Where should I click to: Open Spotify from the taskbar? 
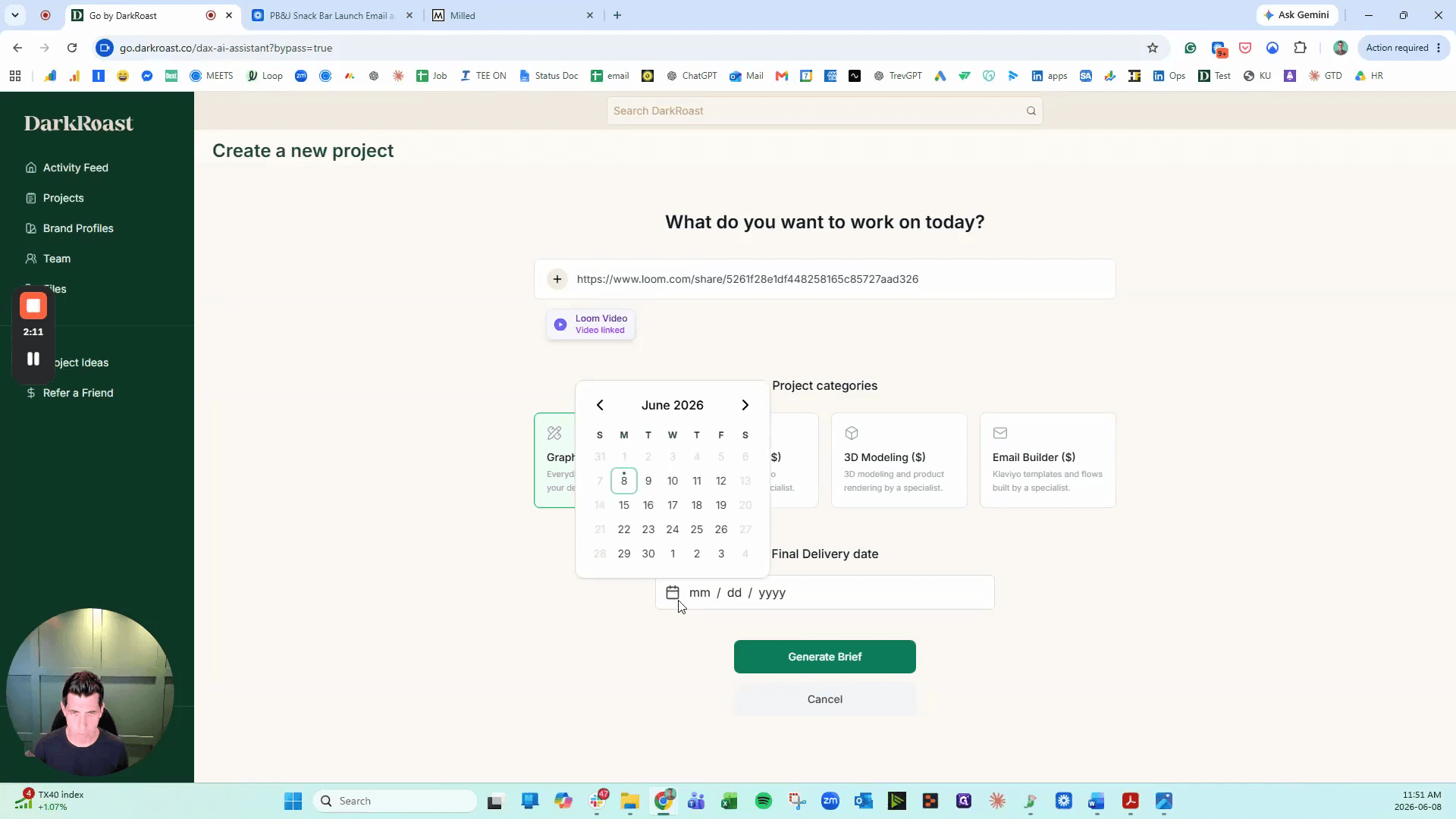click(764, 801)
